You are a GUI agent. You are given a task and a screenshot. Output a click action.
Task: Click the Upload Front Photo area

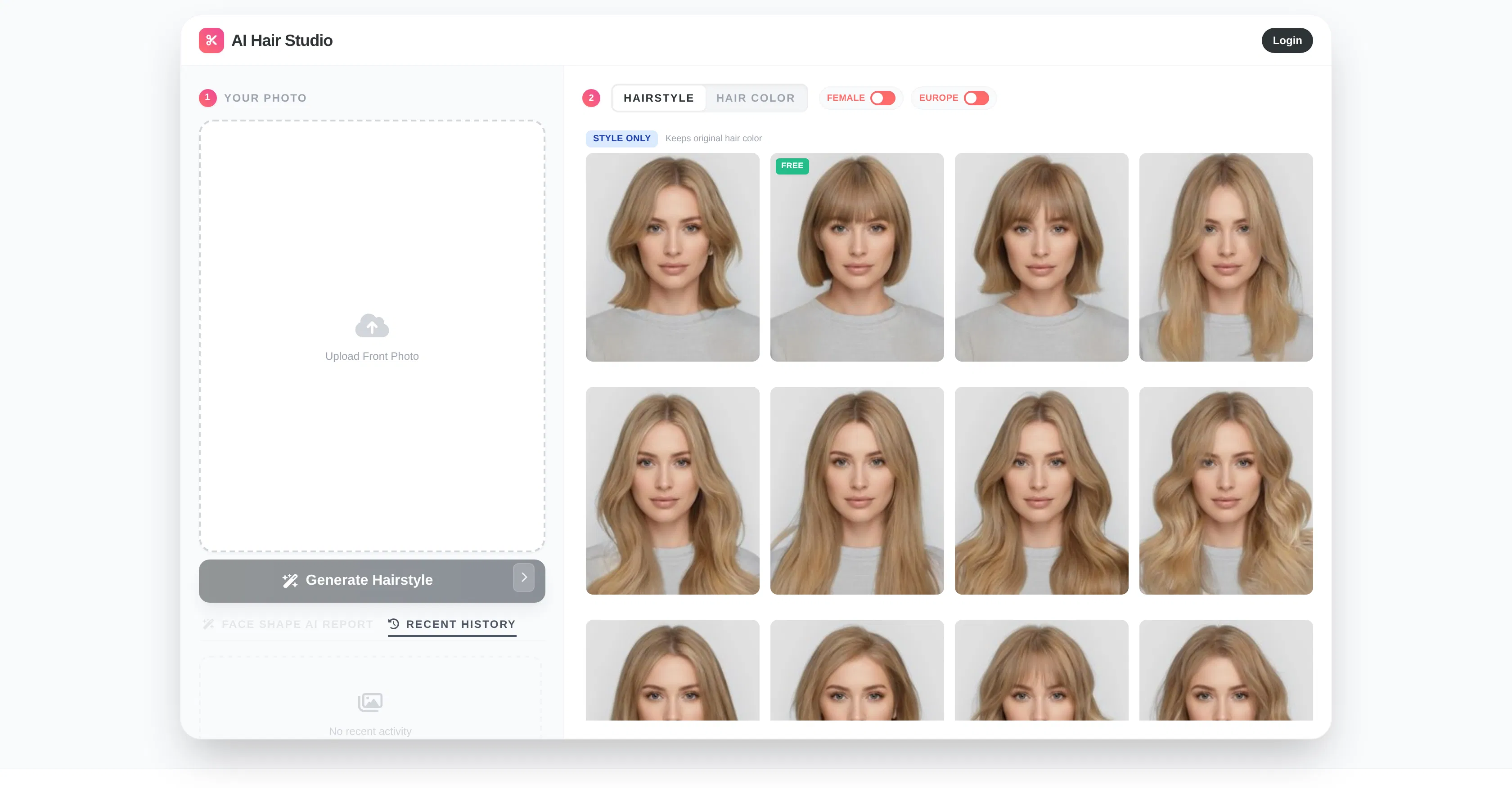click(372, 336)
